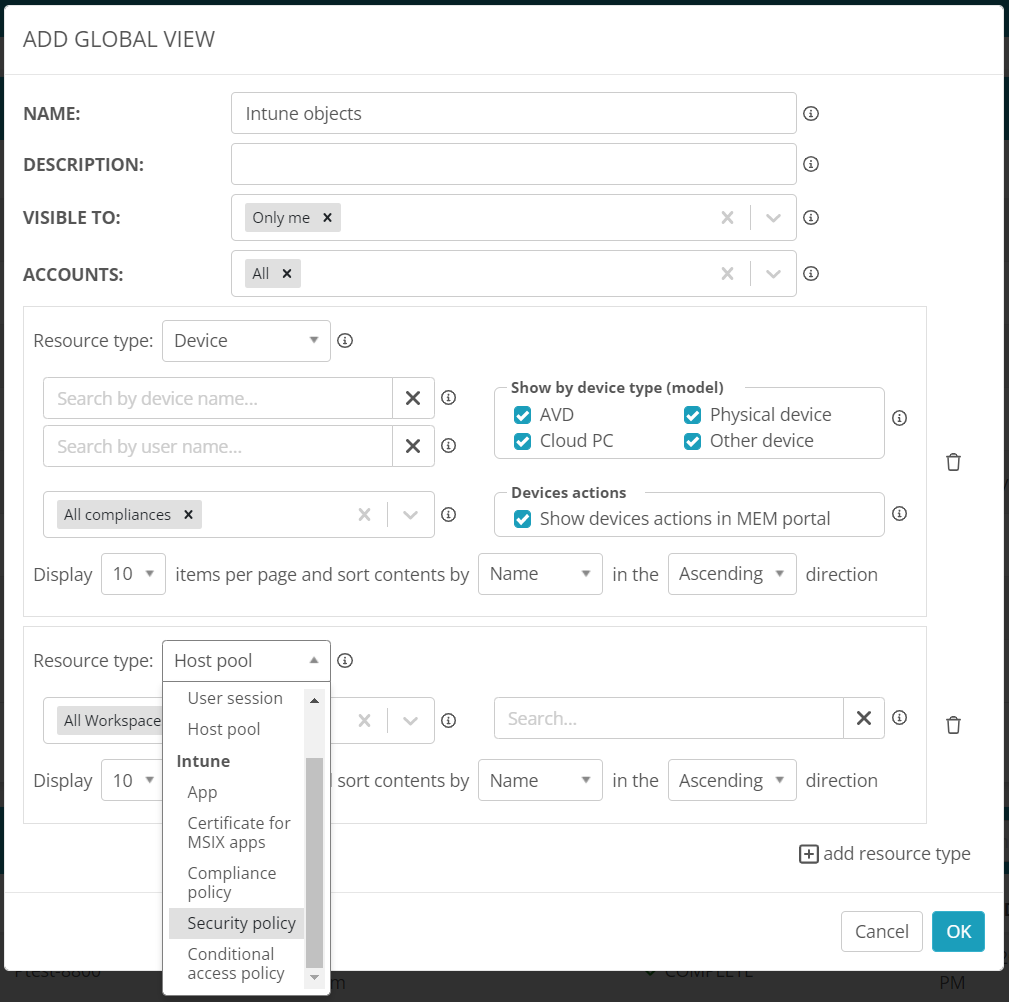Open the first Ascending direction dropdown

(x=732, y=574)
